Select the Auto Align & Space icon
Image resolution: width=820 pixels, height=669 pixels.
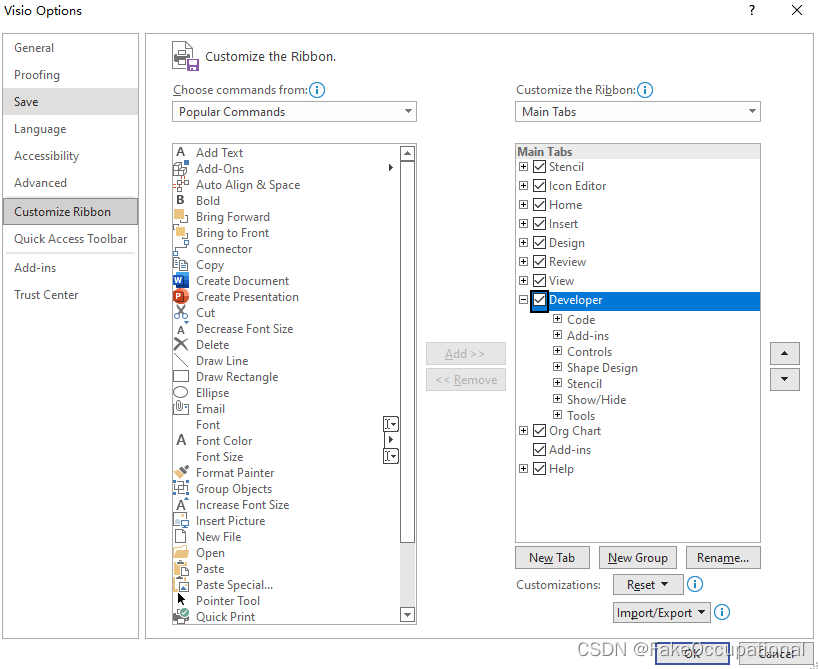181,185
